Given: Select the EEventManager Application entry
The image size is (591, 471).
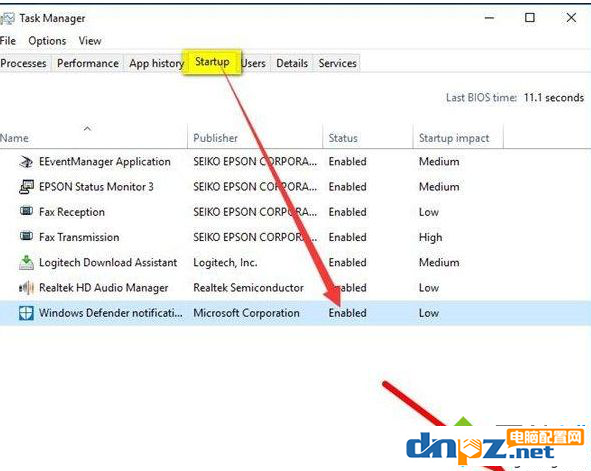Looking at the screenshot, I should (296, 162).
